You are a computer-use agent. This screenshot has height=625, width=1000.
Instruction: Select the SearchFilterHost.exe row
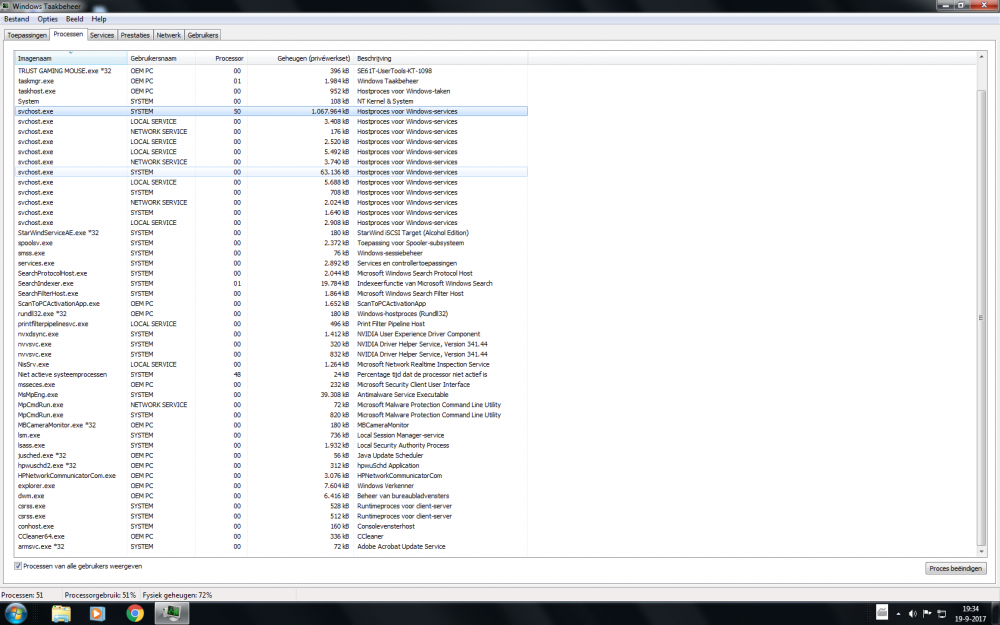[x=271, y=293]
